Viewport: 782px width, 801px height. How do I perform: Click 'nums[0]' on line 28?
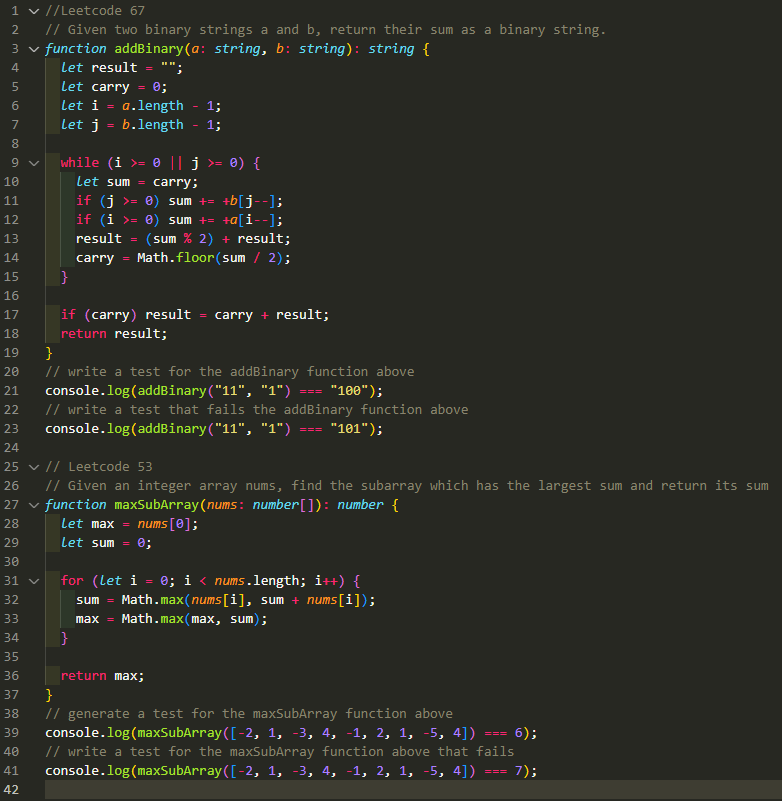pos(164,524)
